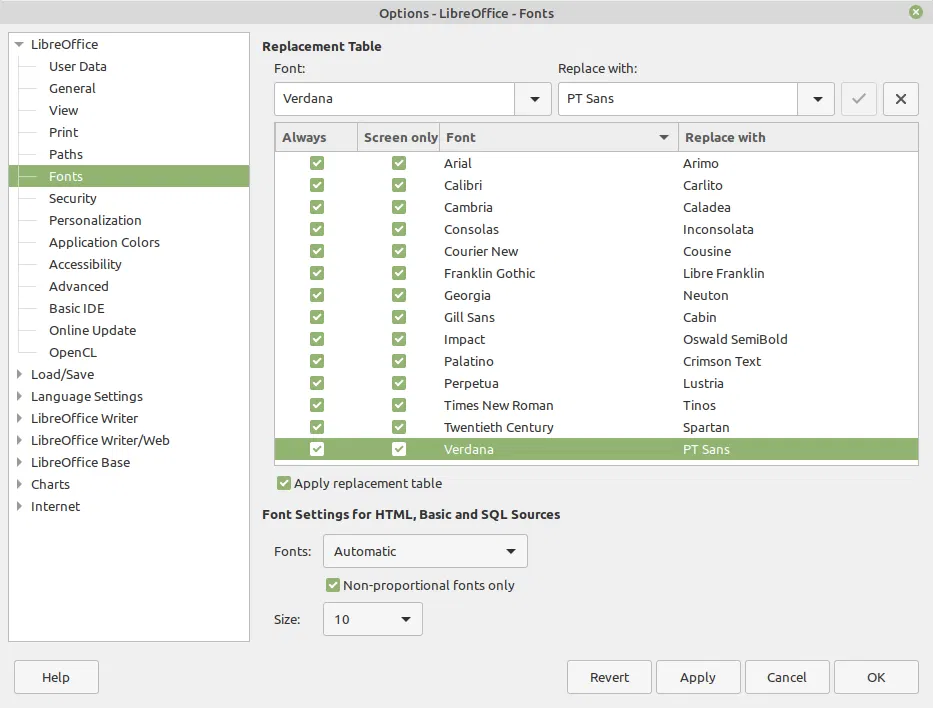Image resolution: width=933 pixels, height=708 pixels.
Task: Toggle Non-proportional fonts only checkbox
Action: pos(333,585)
